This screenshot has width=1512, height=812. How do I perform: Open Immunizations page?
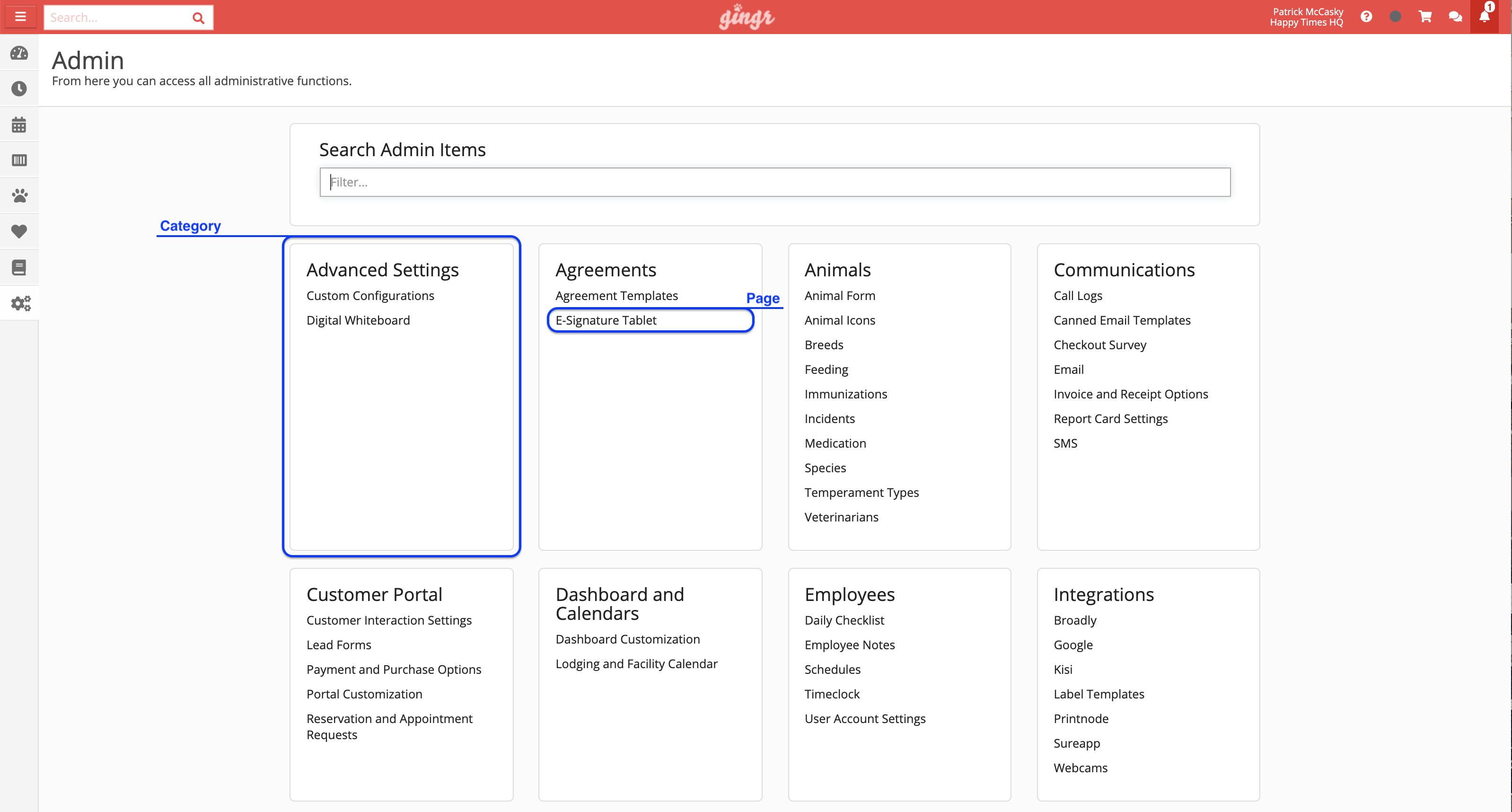pos(846,395)
